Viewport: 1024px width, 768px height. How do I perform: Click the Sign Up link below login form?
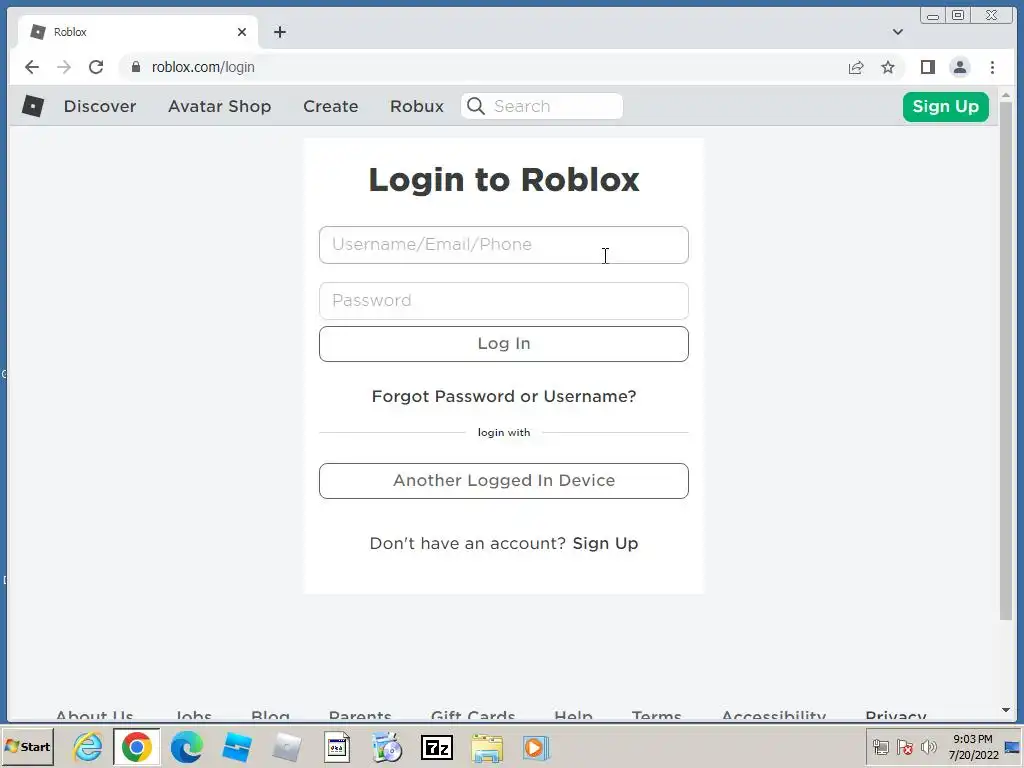click(605, 543)
